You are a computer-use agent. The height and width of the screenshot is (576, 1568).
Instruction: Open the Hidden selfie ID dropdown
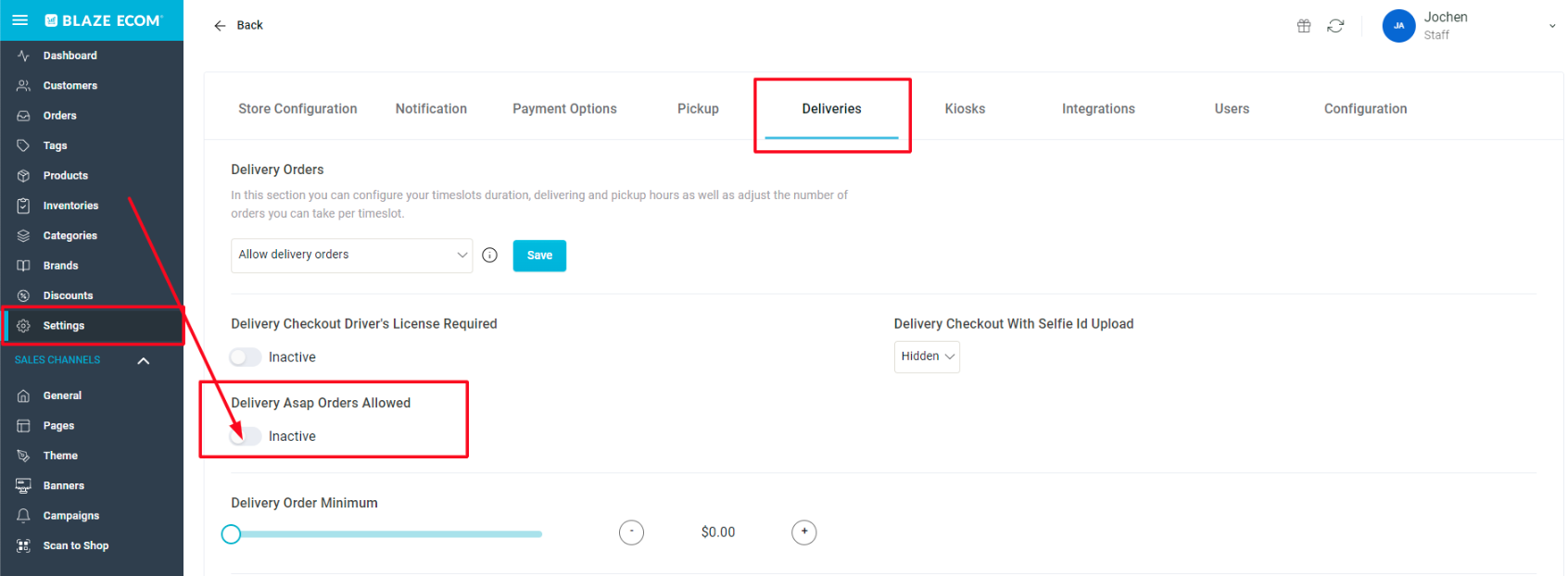tap(927, 357)
